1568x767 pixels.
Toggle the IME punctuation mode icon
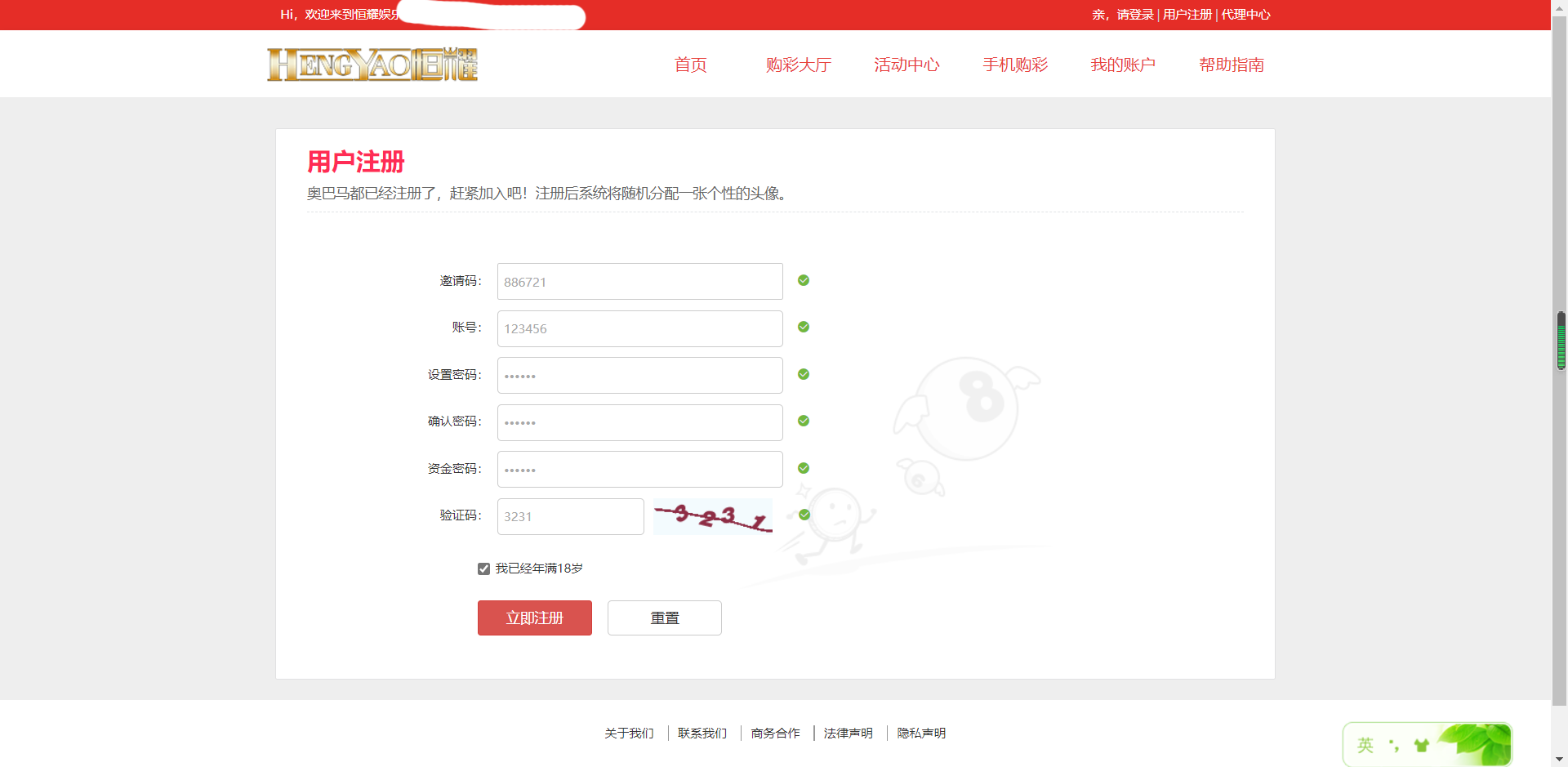coord(1393,745)
